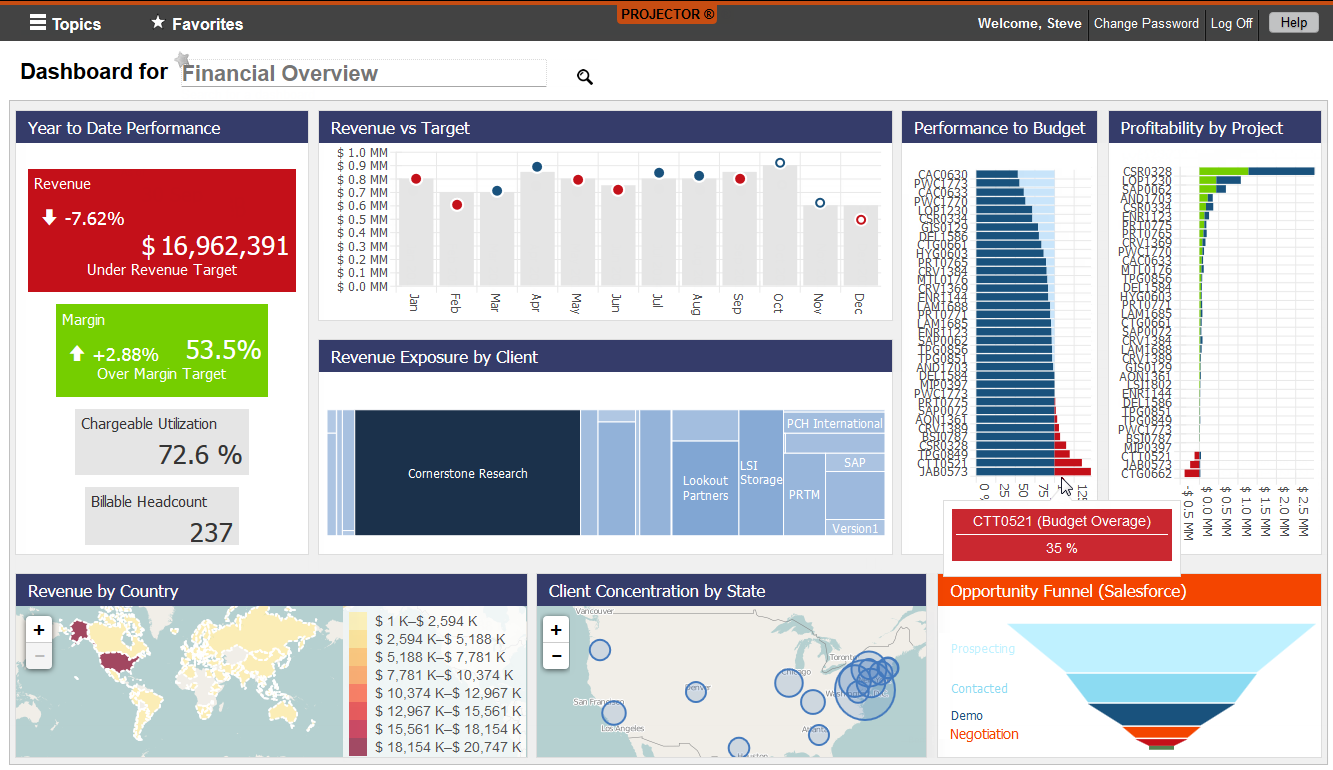This screenshot has width=1333, height=770.
Task: Select the Lookout Partners treemap block
Action: tap(705, 488)
